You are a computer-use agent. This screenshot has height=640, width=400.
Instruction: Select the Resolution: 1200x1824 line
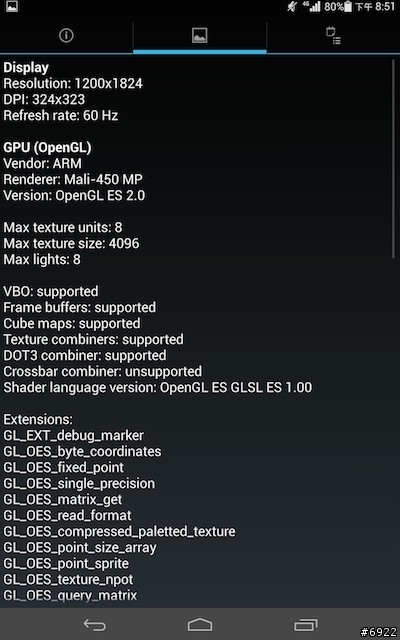click(73, 84)
